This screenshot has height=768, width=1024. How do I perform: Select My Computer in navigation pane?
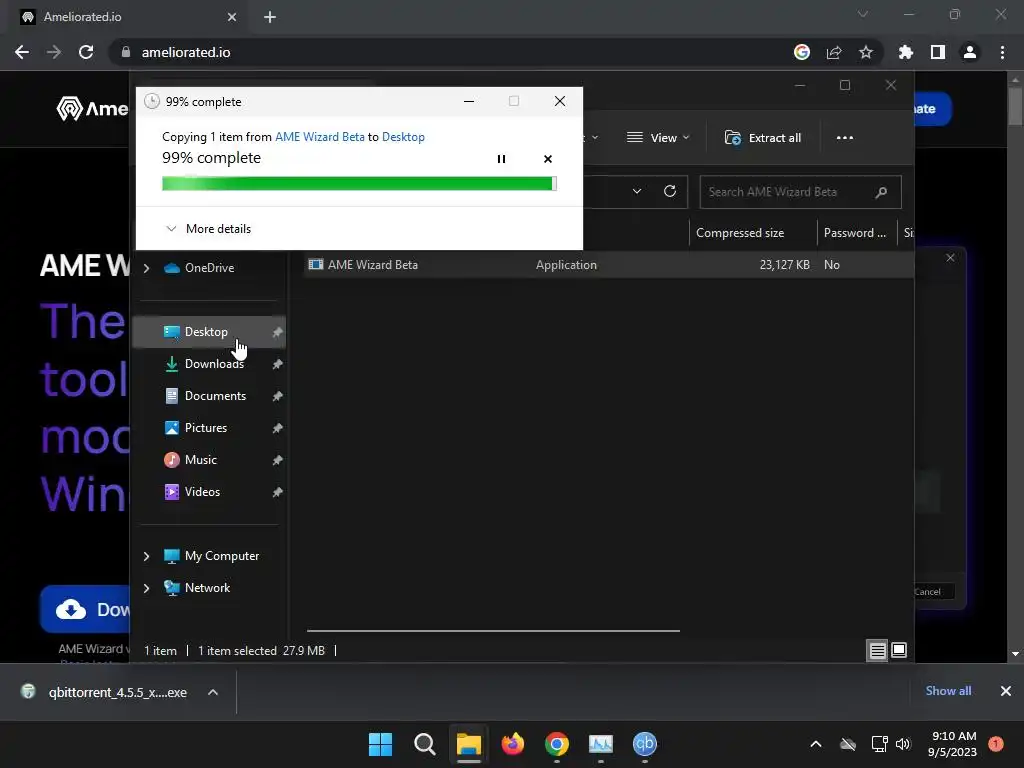click(221, 556)
